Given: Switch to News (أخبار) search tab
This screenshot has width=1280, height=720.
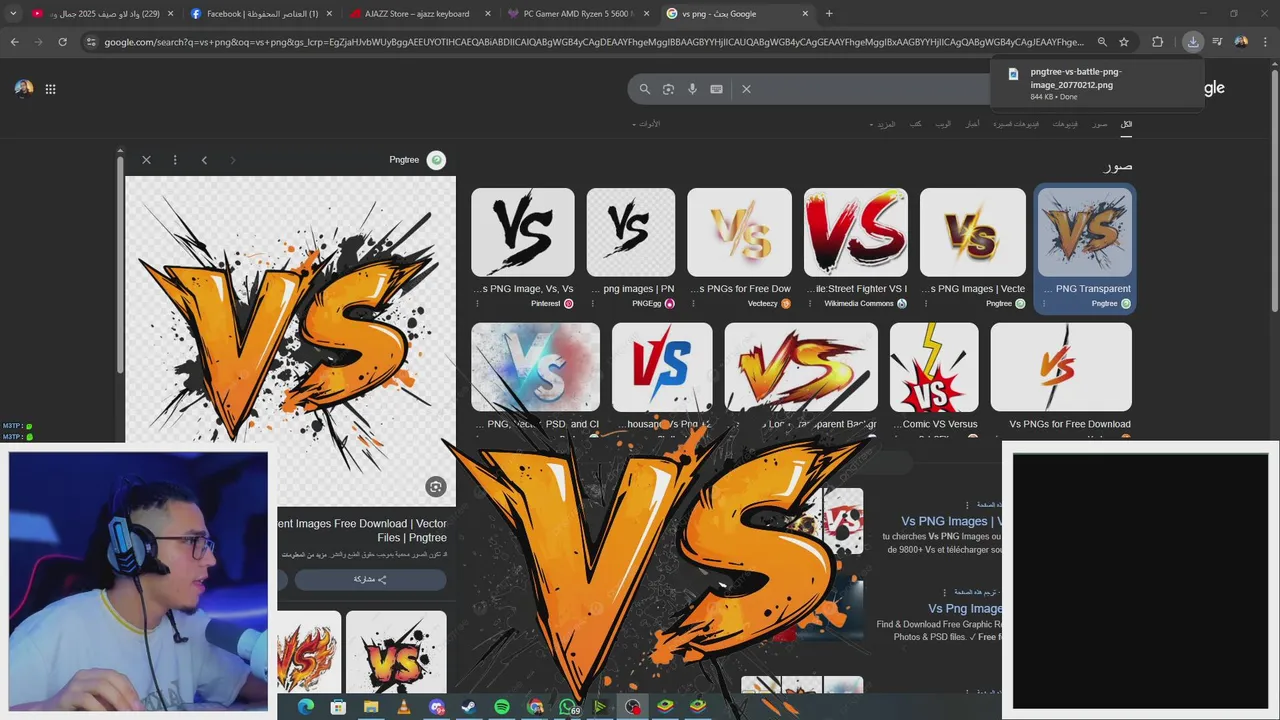Looking at the screenshot, I should 972,124.
